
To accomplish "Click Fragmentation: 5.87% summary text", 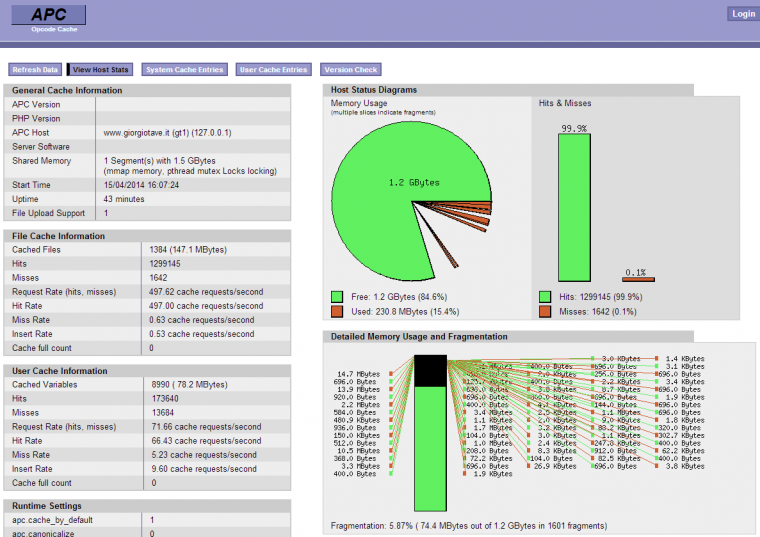I will click(469, 526).
